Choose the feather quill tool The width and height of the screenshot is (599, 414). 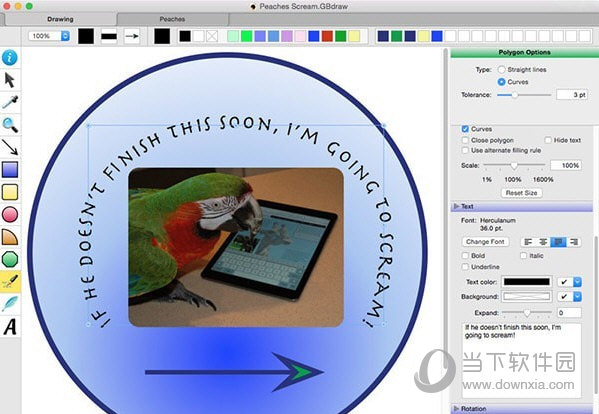point(10,304)
